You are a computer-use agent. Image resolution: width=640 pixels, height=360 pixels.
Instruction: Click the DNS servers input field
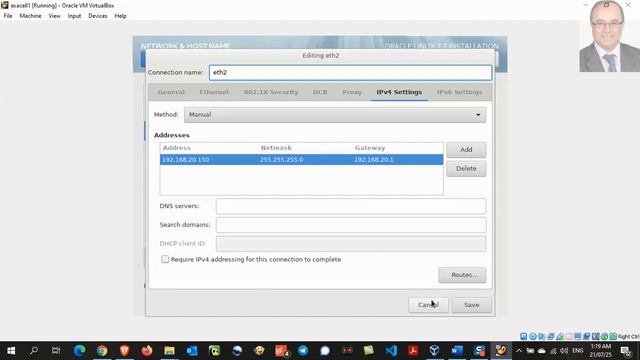click(351, 206)
